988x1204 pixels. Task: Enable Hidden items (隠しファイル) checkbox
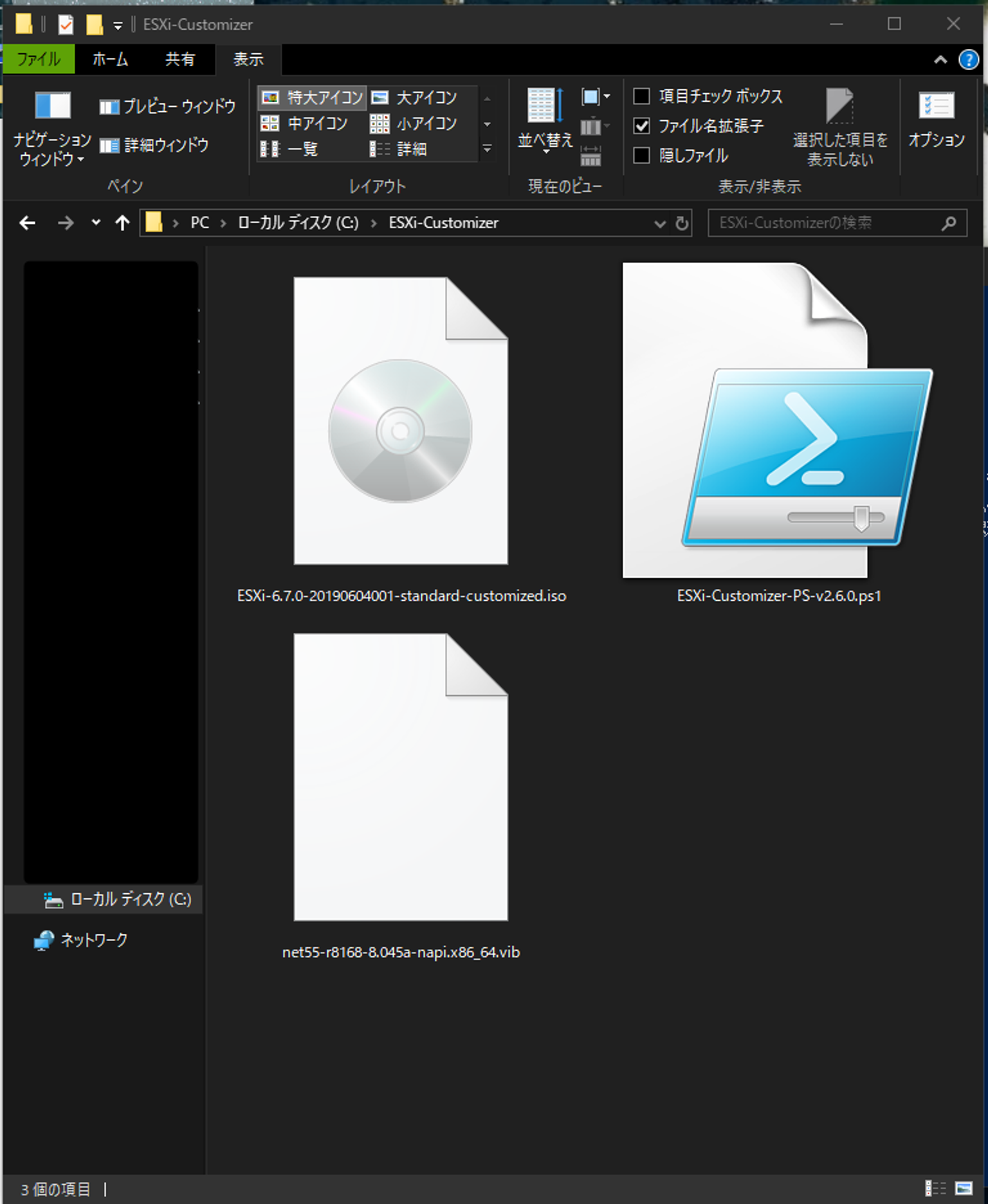coord(641,155)
